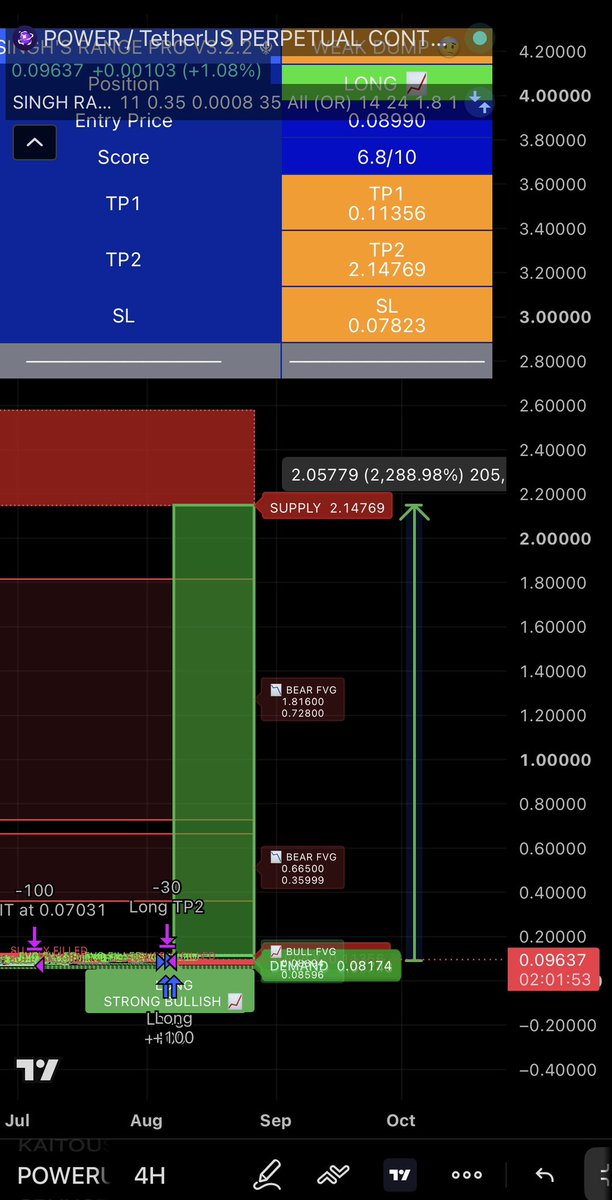This screenshot has height=1200, width=612.
Task: Select the DEMAND 0.08174 label
Action: pos(330,966)
